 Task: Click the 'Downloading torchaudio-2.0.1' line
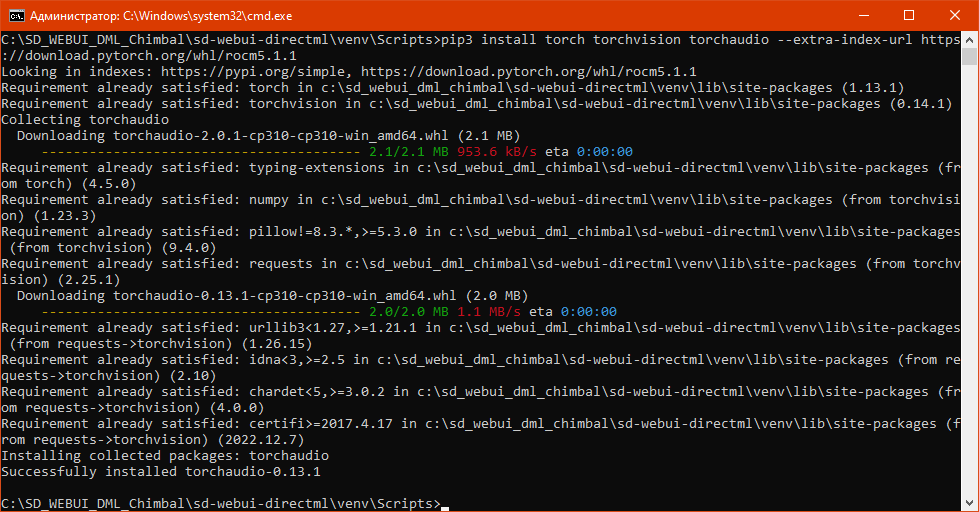pos(268,135)
